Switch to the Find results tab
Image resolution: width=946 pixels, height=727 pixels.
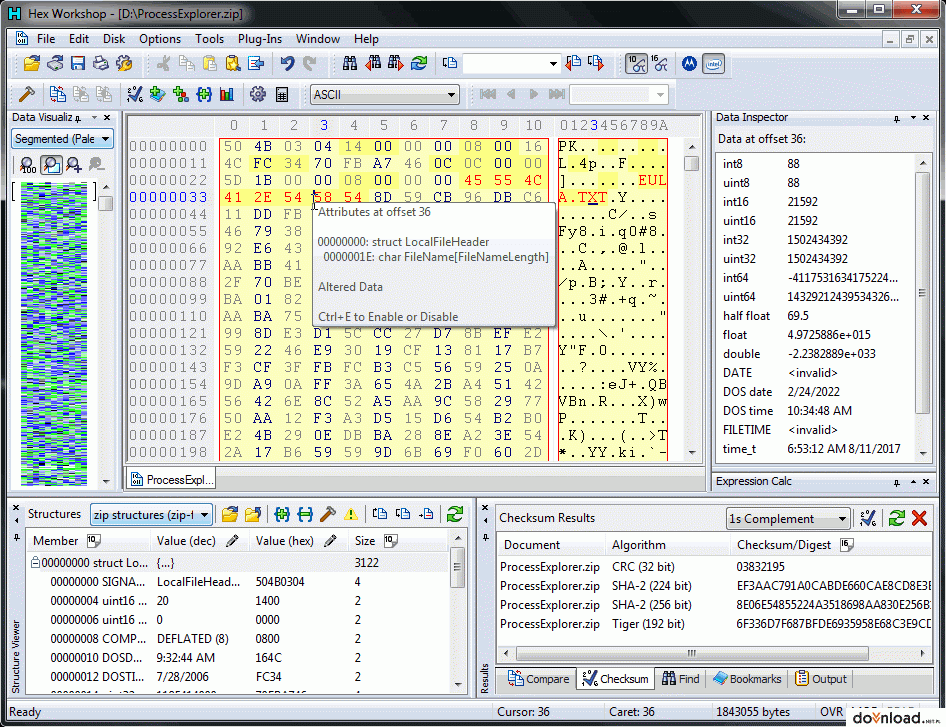680,679
